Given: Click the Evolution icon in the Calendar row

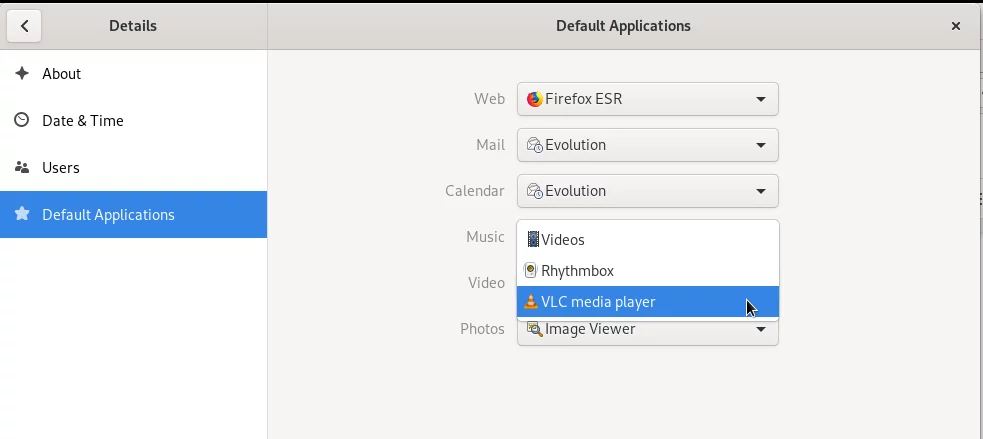Looking at the screenshot, I should pos(534,191).
